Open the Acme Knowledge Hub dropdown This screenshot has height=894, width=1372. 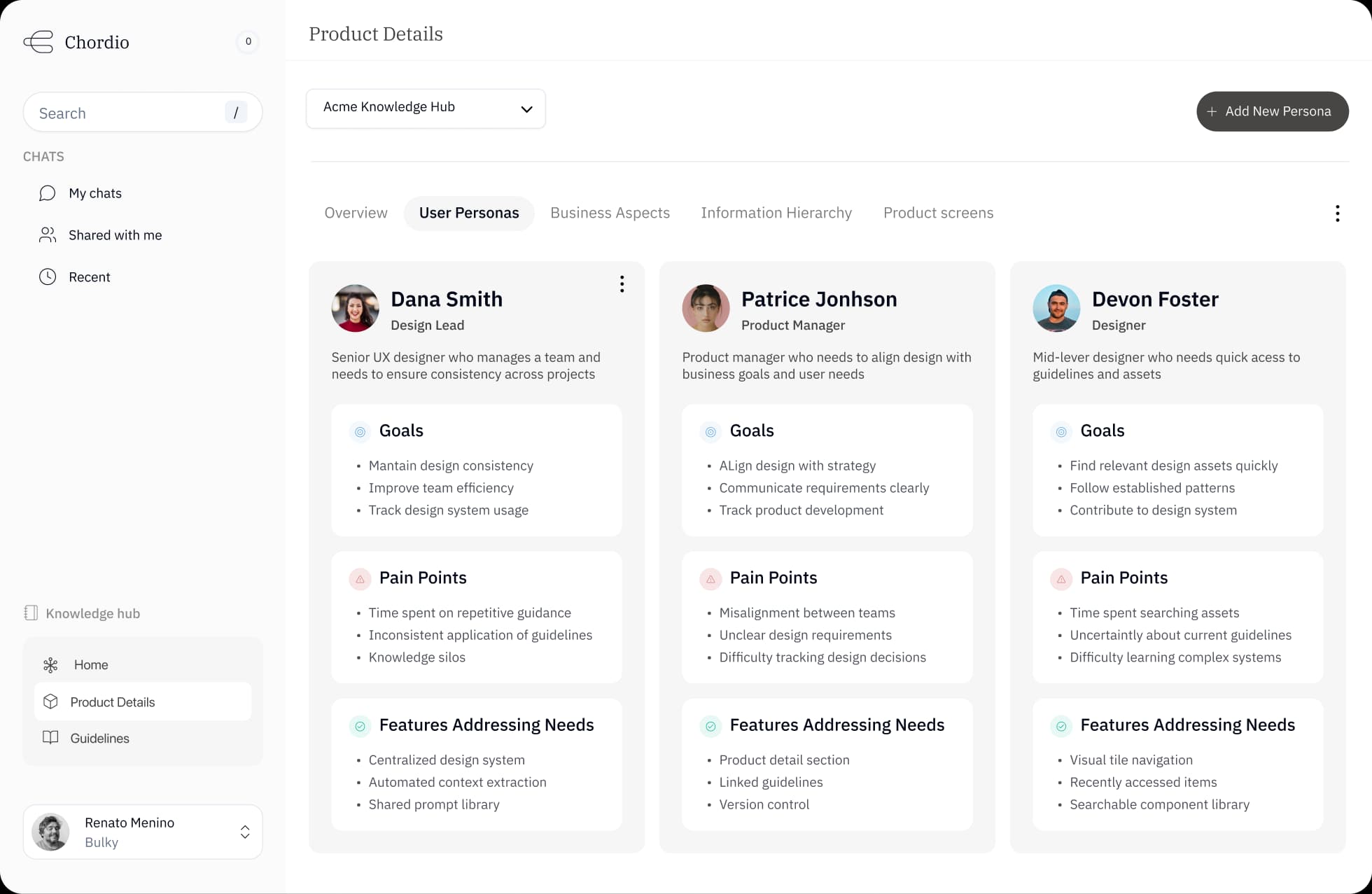[x=425, y=109]
